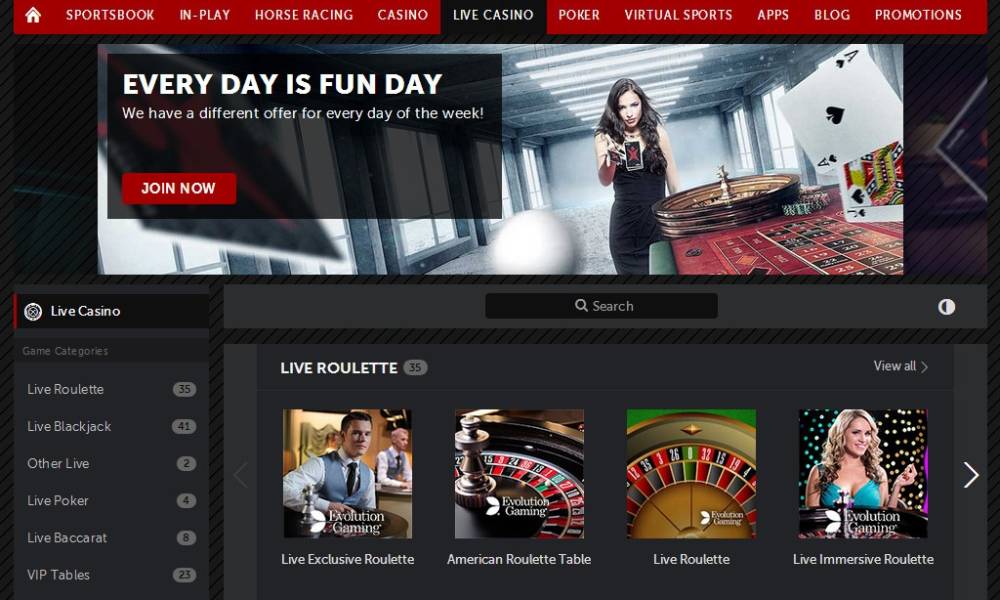1000x600 pixels.
Task: Click the home icon in navigation bar
Action: pyautogui.click(x=33, y=15)
